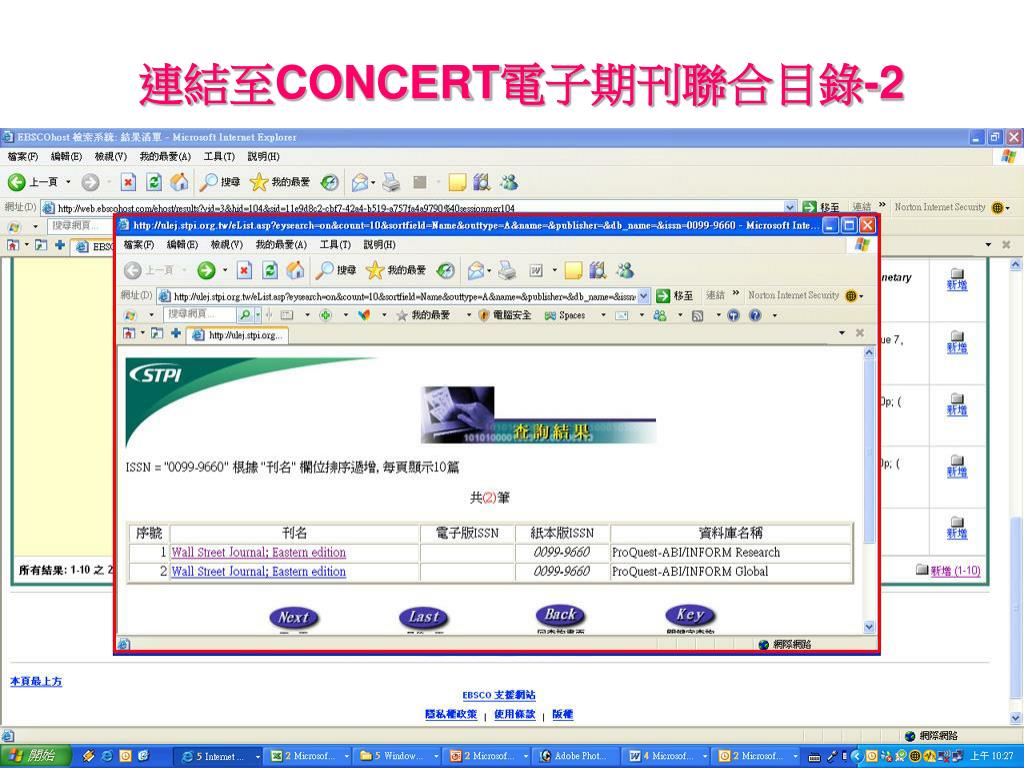Viewport: 1024px width, 768px height.
Task: Expand Spaces dropdown arrow in STPI toolbar
Action: point(603,315)
